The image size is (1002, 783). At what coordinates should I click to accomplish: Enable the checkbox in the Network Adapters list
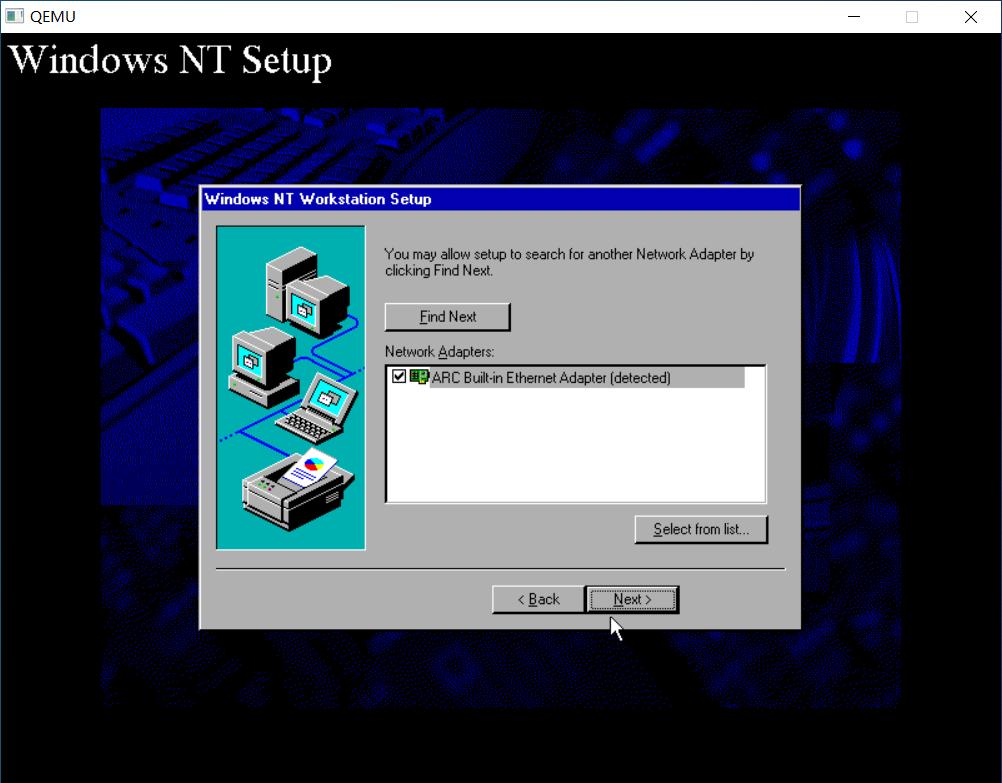398,378
